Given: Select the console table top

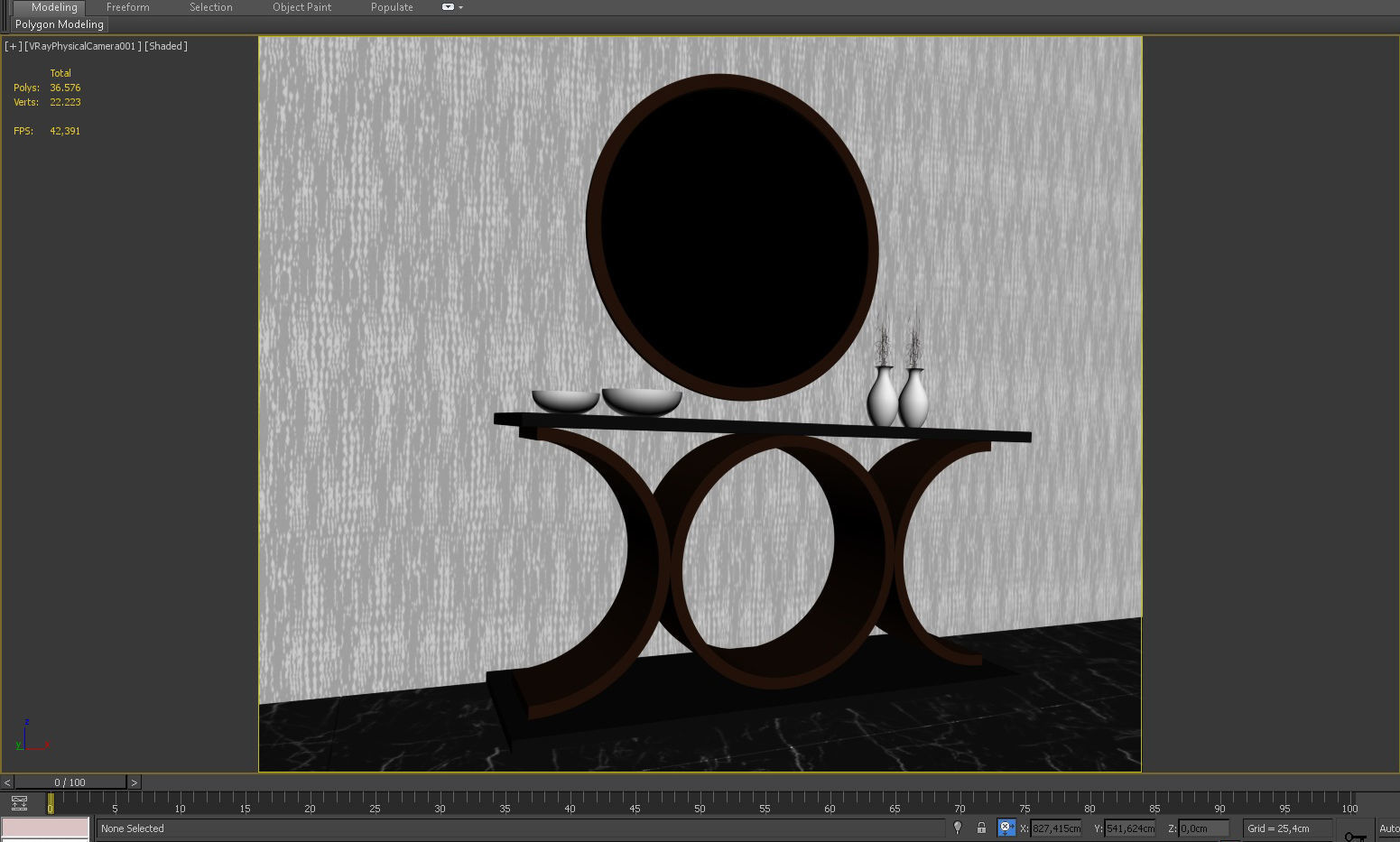Looking at the screenshot, I should pos(763,427).
